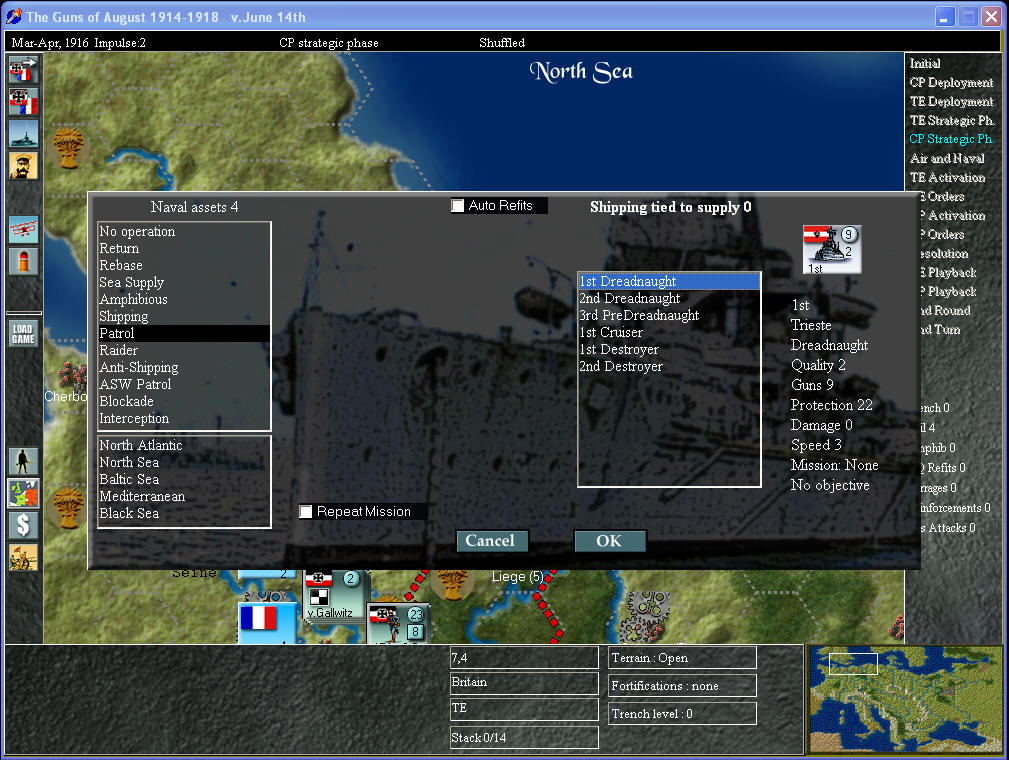Pick 2nd Destroyer ship
Image resolution: width=1009 pixels, height=760 pixels.
(x=669, y=366)
